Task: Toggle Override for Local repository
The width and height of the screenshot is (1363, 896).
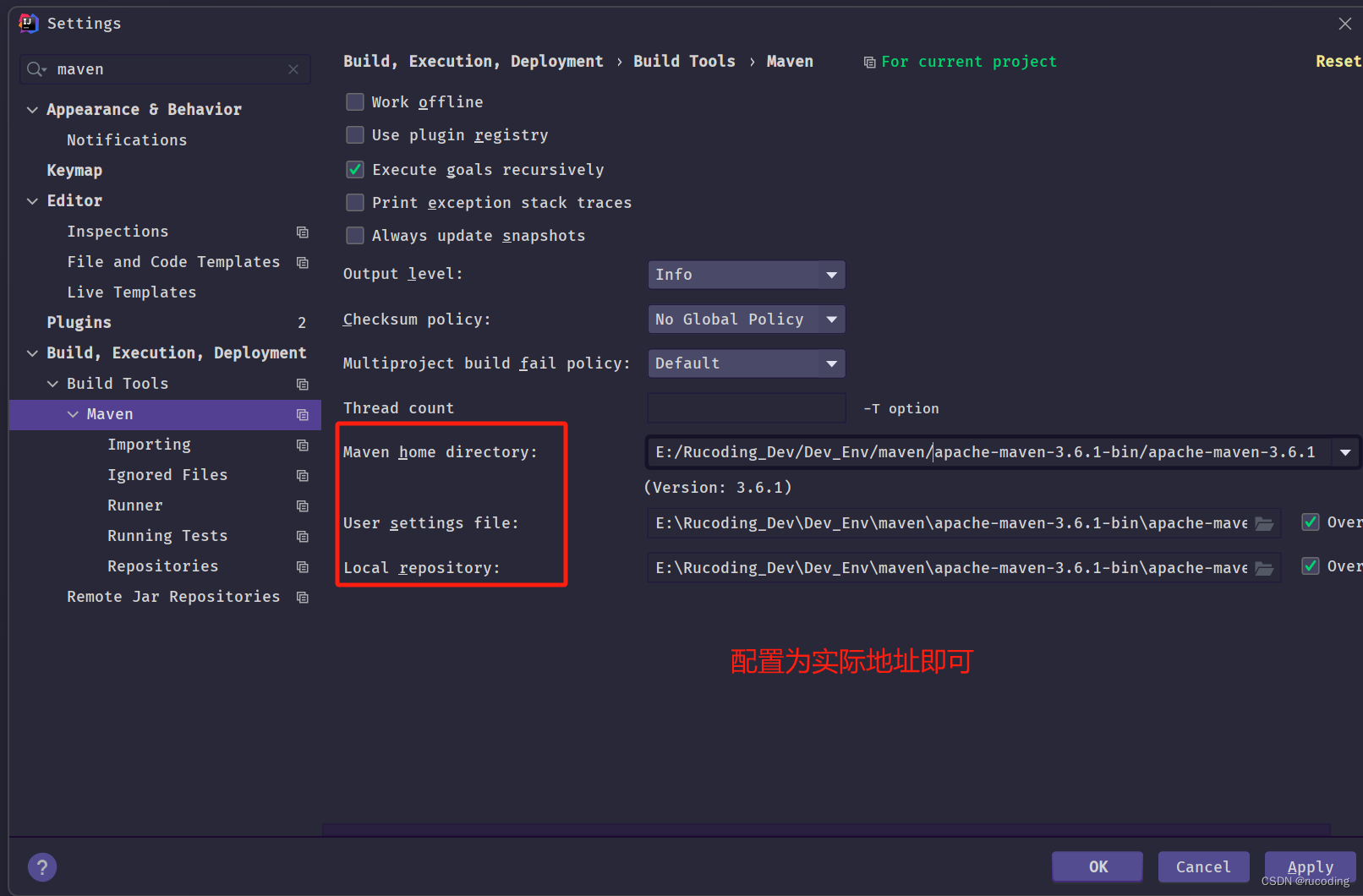Action: pos(1311,565)
